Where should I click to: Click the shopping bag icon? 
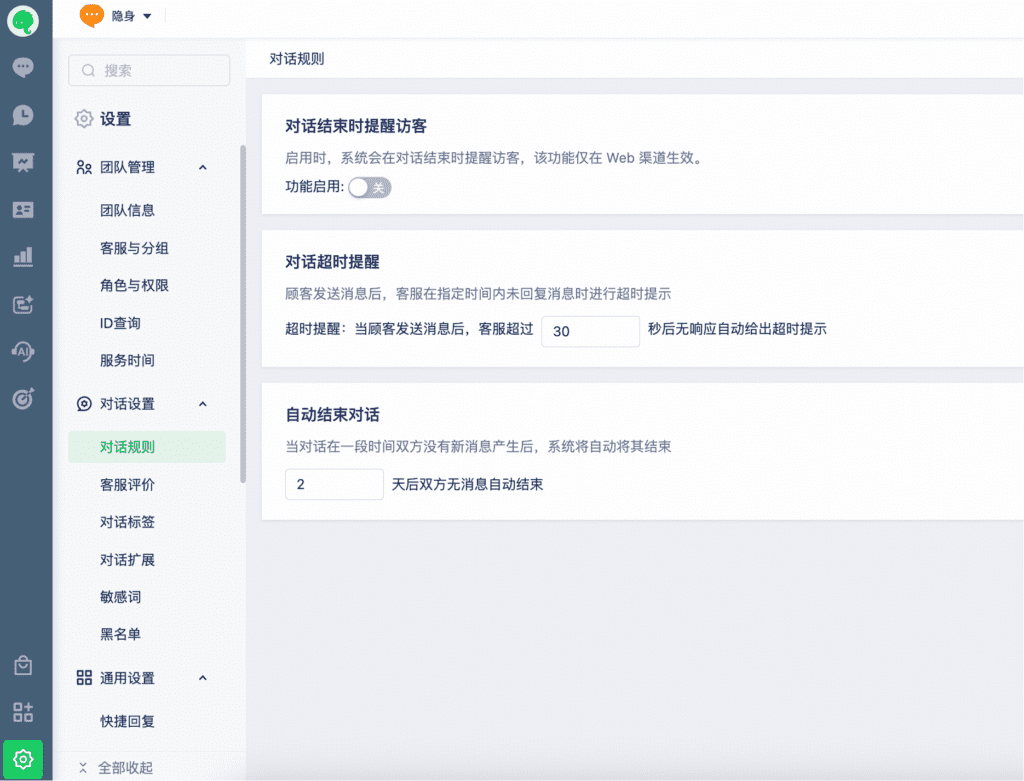coord(22,665)
